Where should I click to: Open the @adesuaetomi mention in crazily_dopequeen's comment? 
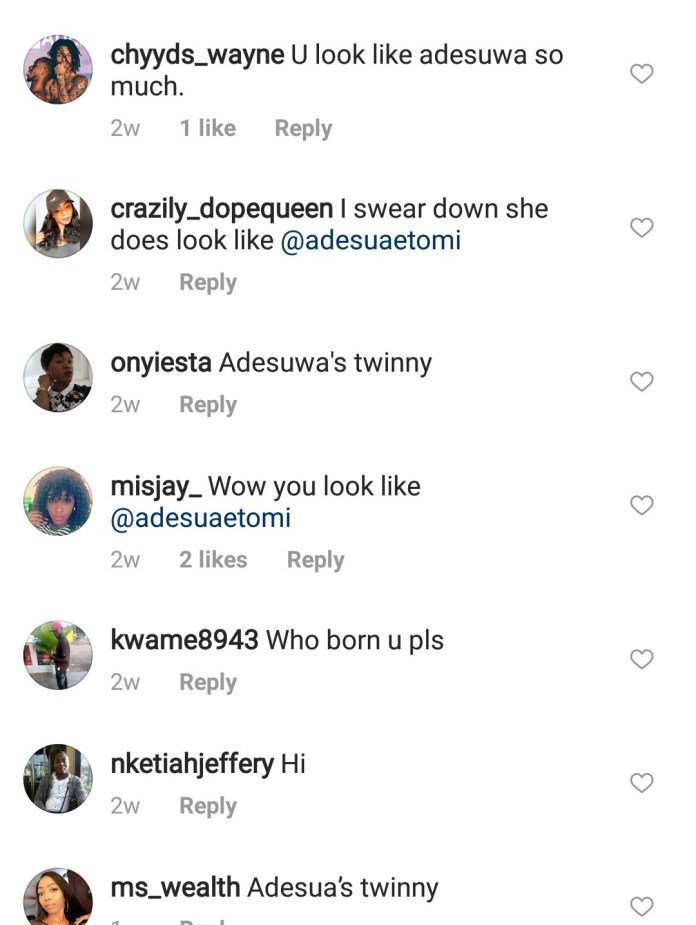(x=371, y=242)
